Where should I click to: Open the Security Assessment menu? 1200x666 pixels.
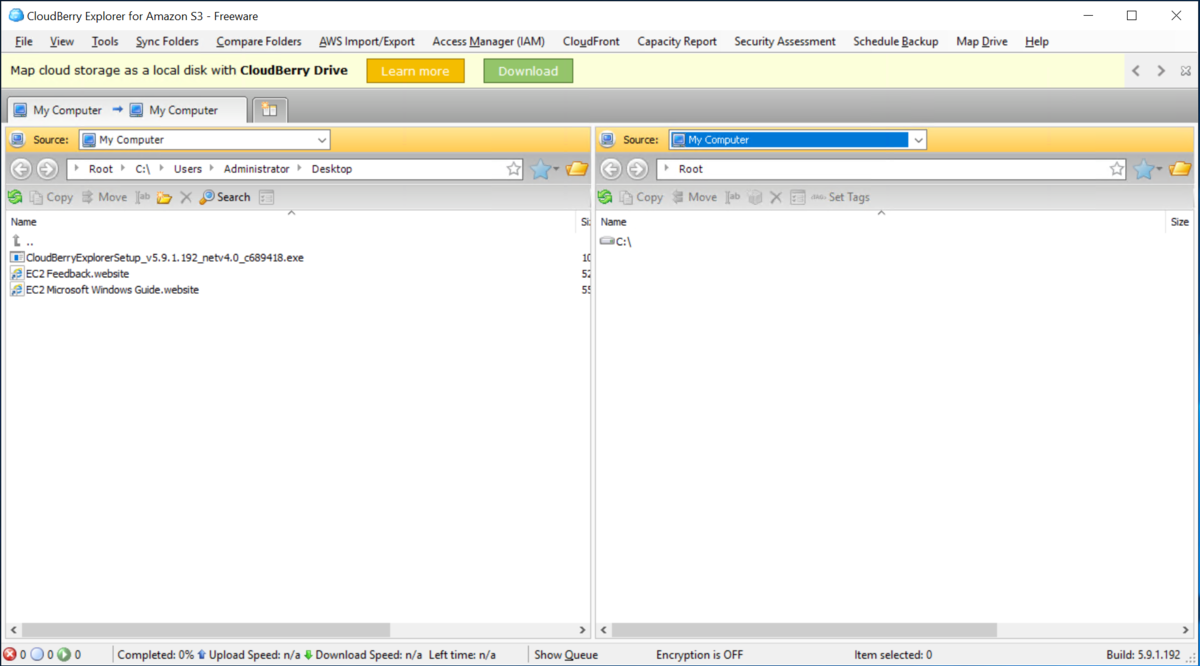click(785, 41)
